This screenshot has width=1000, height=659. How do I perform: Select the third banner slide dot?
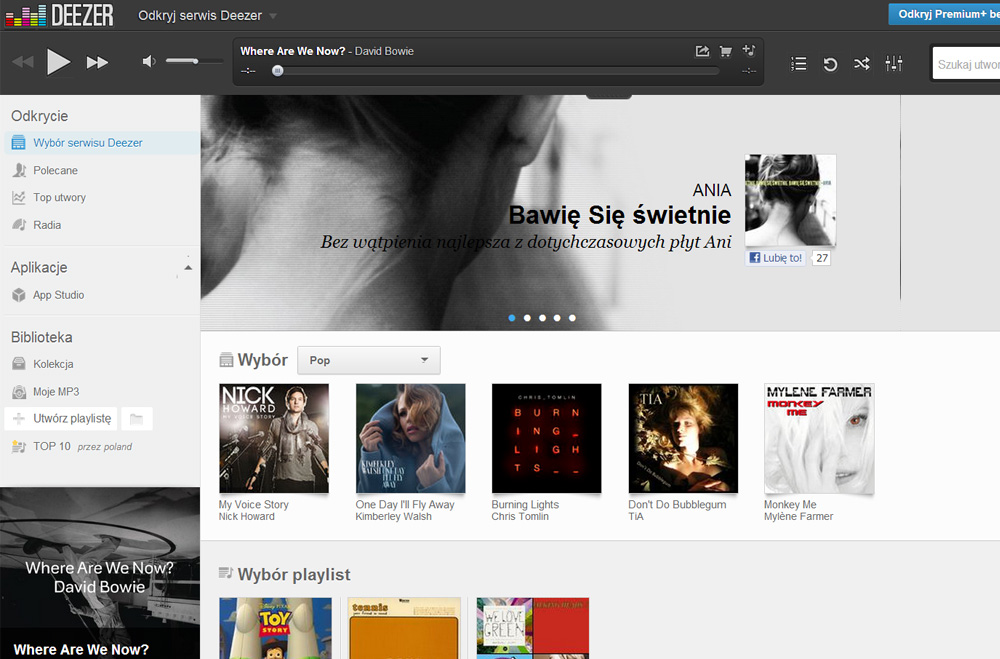542,318
